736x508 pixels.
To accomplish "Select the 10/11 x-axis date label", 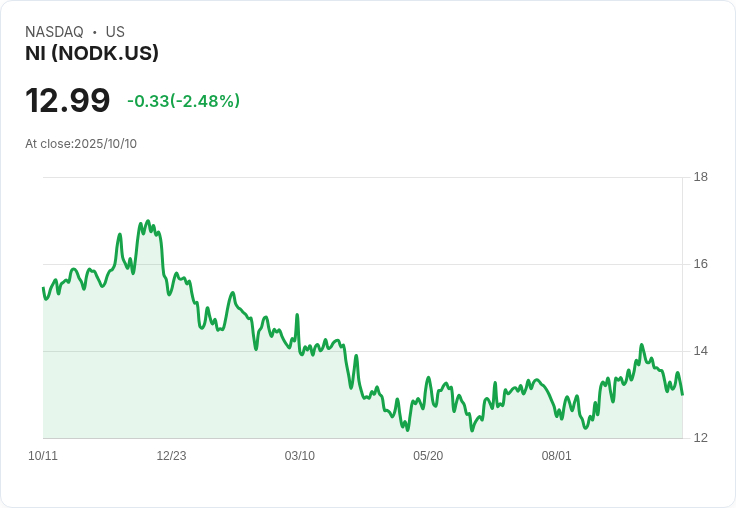I will coord(43,456).
